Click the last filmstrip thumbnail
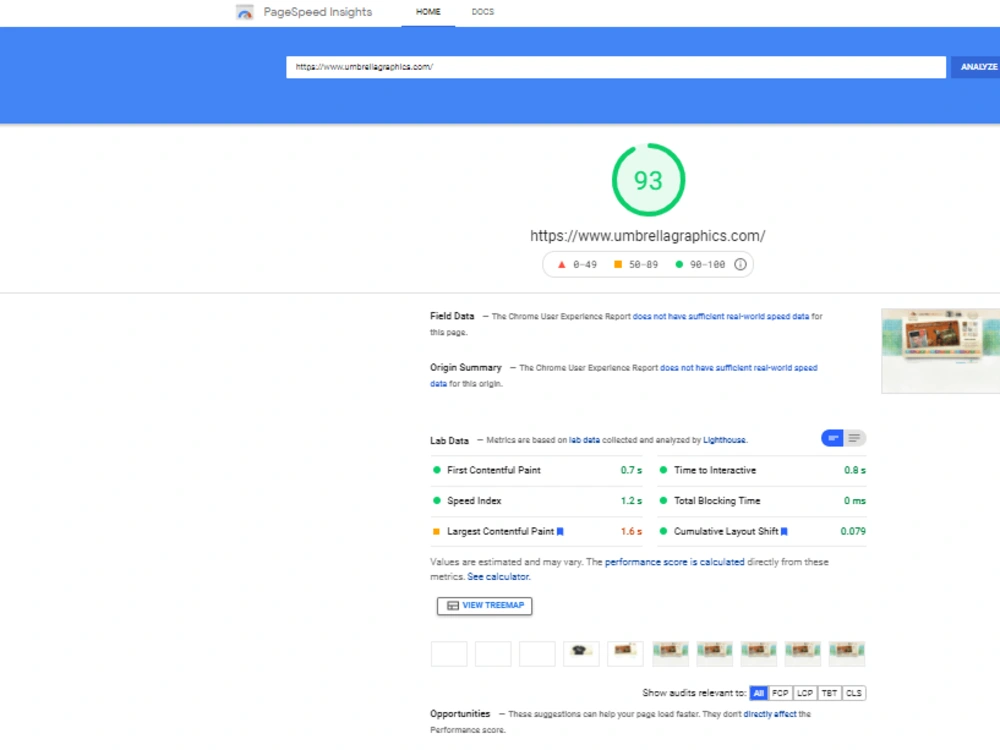 point(846,654)
